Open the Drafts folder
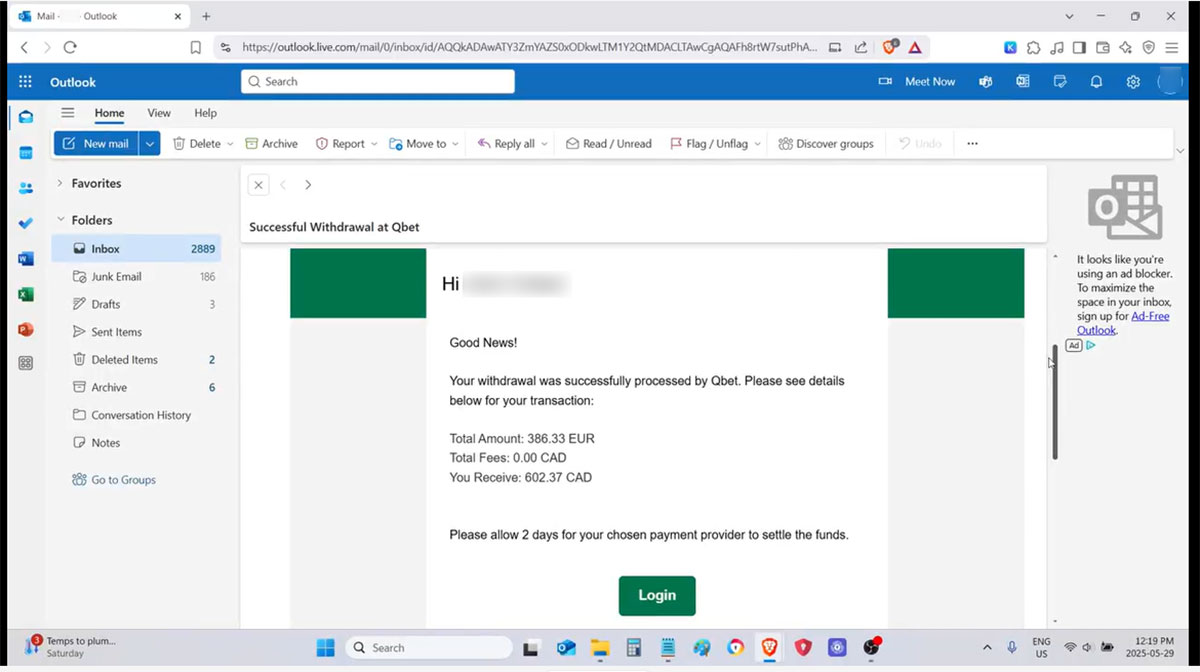This screenshot has height=672, width=1200. tap(136, 304)
